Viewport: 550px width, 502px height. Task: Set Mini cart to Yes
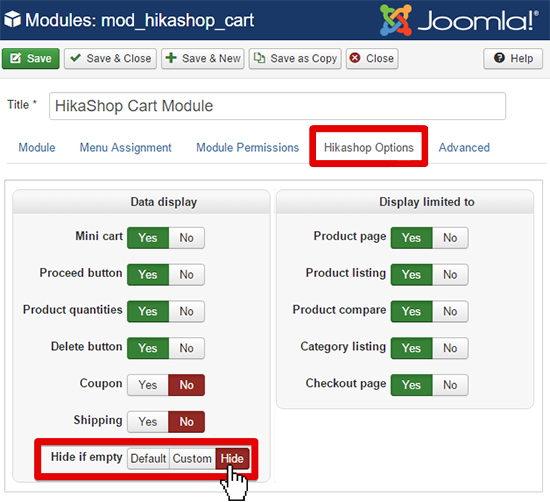click(148, 238)
